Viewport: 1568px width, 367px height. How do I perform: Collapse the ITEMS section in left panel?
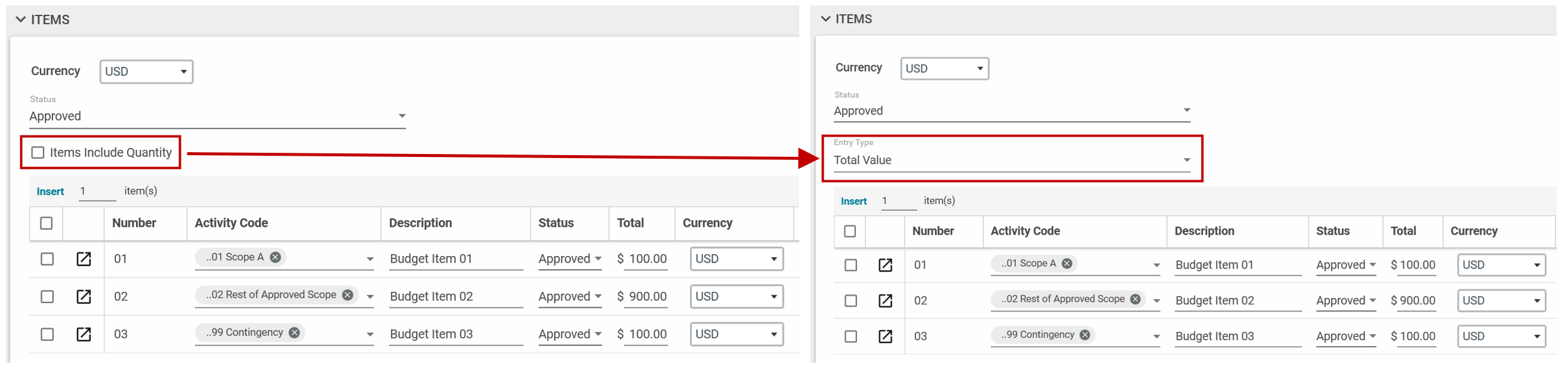coord(21,20)
